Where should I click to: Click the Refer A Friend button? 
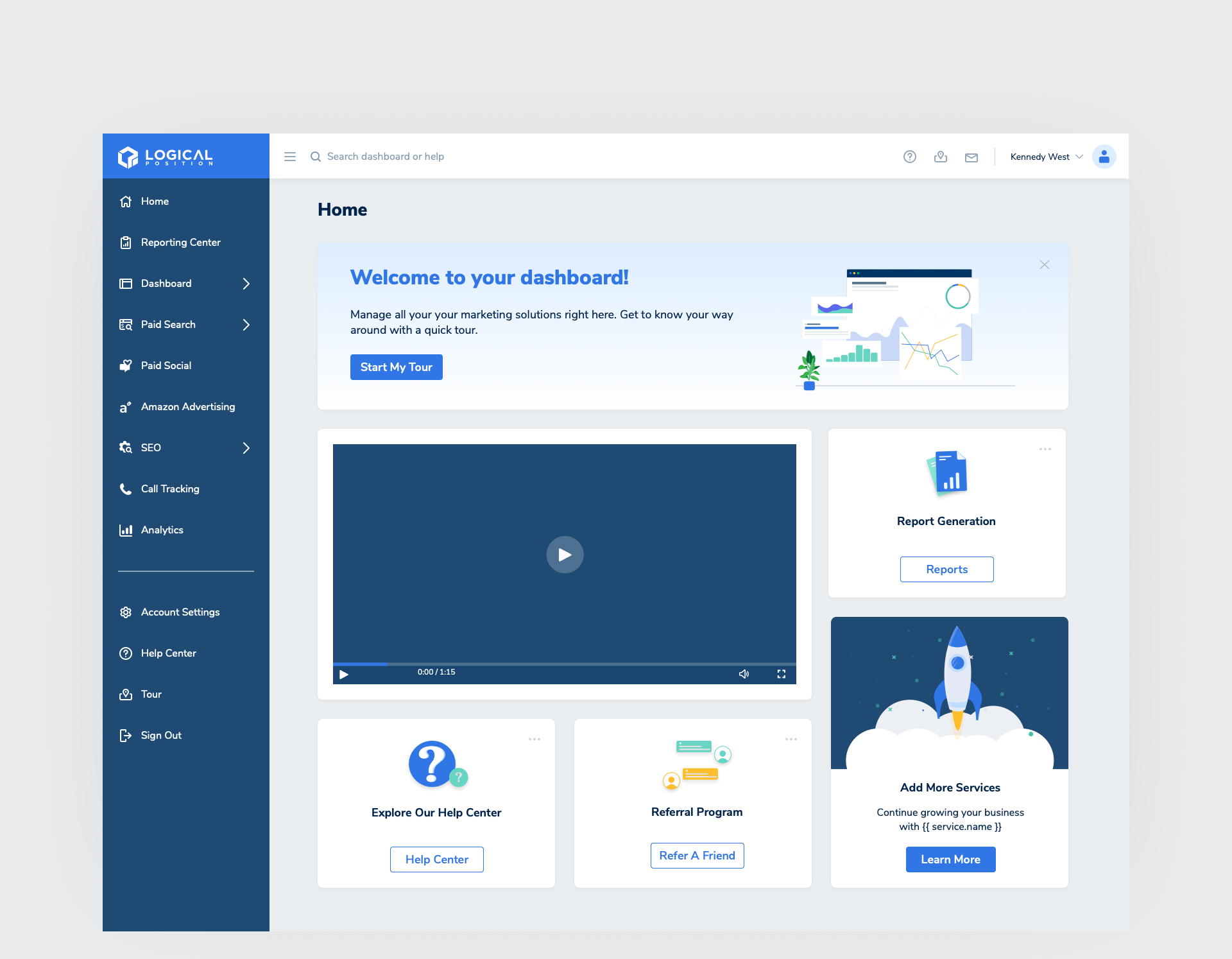click(697, 856)
